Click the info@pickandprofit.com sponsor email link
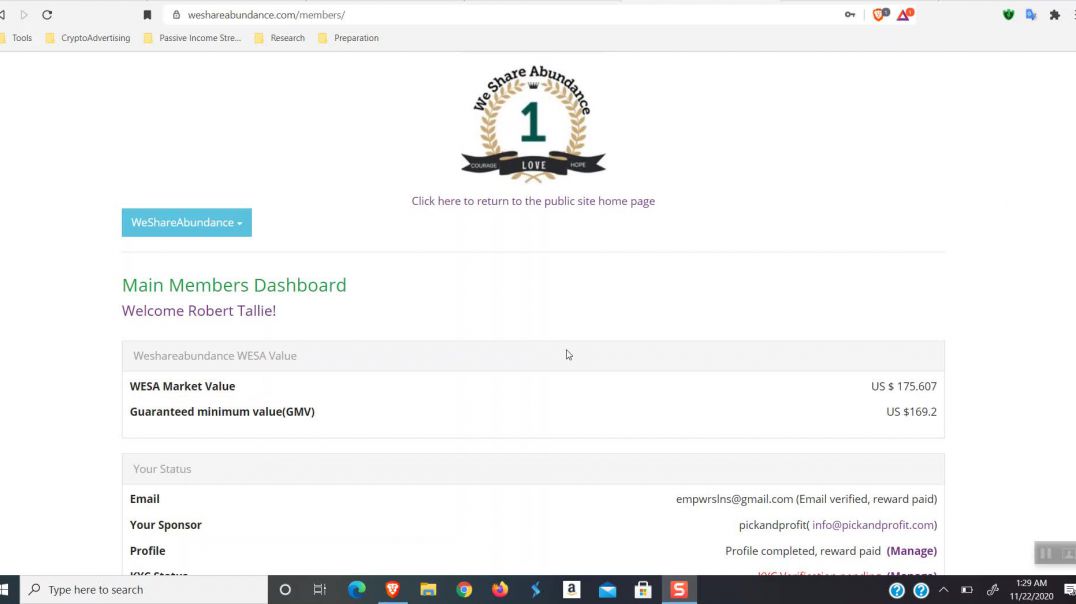The image size is (1076, 604). pos(873,525)
